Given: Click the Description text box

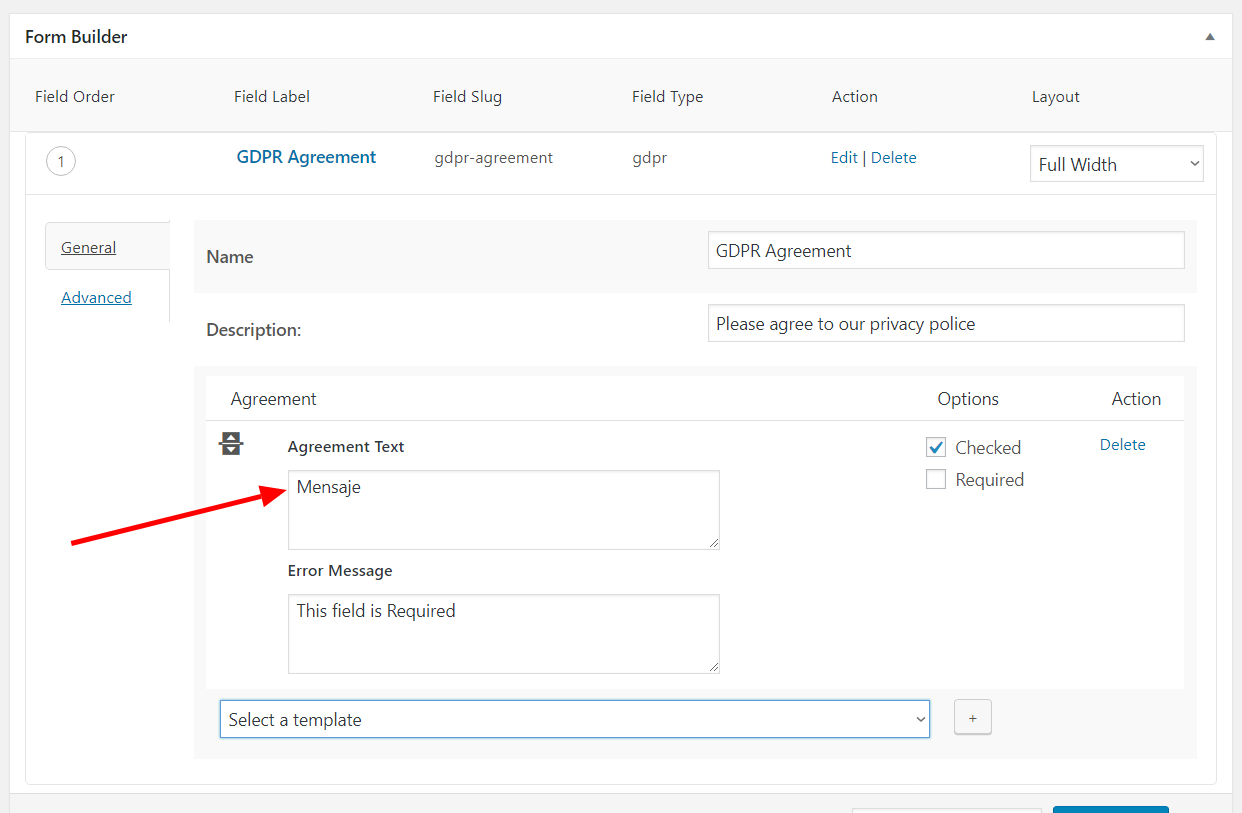Looking at the screenshot, I should pyautogui.click(x=945, y=323).
